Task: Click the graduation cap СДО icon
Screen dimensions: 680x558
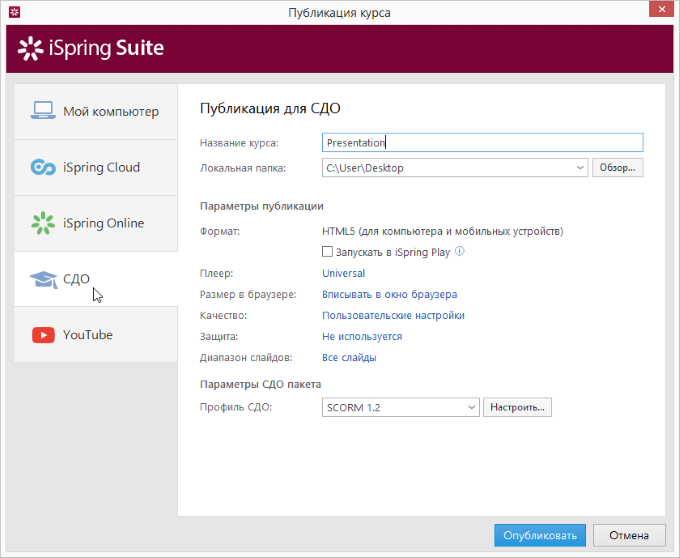Action: coord(43,279)
